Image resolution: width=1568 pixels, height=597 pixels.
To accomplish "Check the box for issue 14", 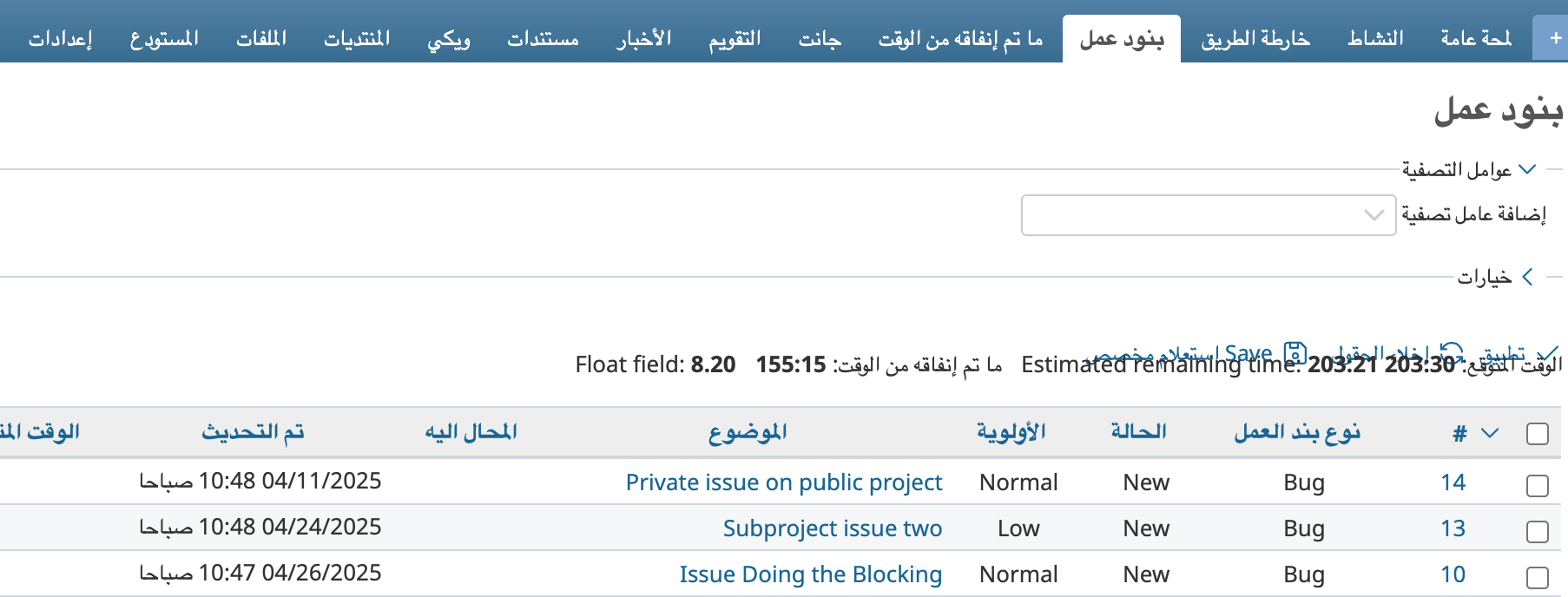I will tap(1537, 485).
